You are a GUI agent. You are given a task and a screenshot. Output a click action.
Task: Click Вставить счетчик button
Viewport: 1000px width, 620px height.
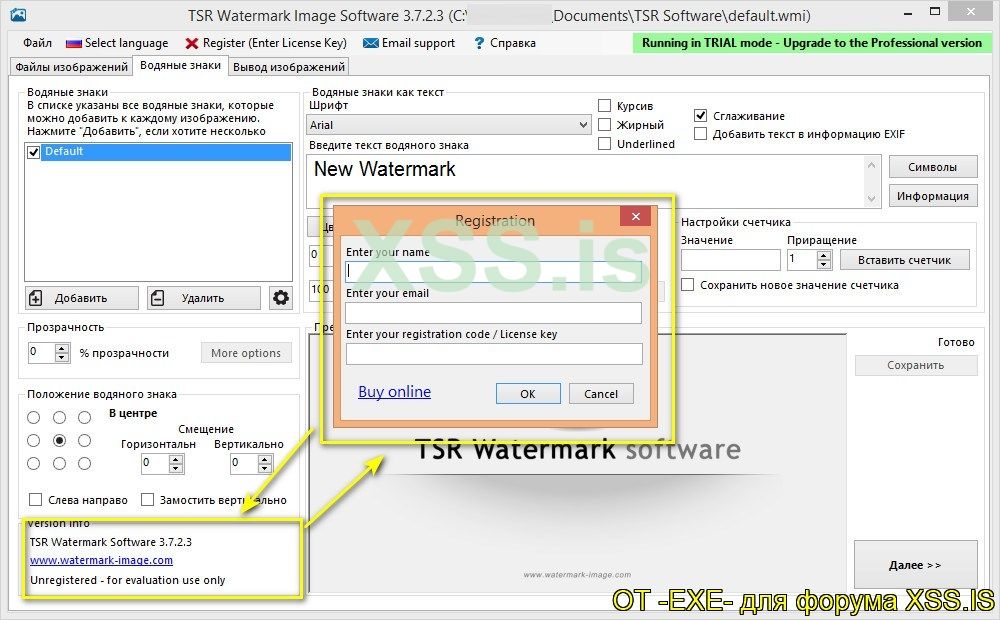[x=904, y=260]
